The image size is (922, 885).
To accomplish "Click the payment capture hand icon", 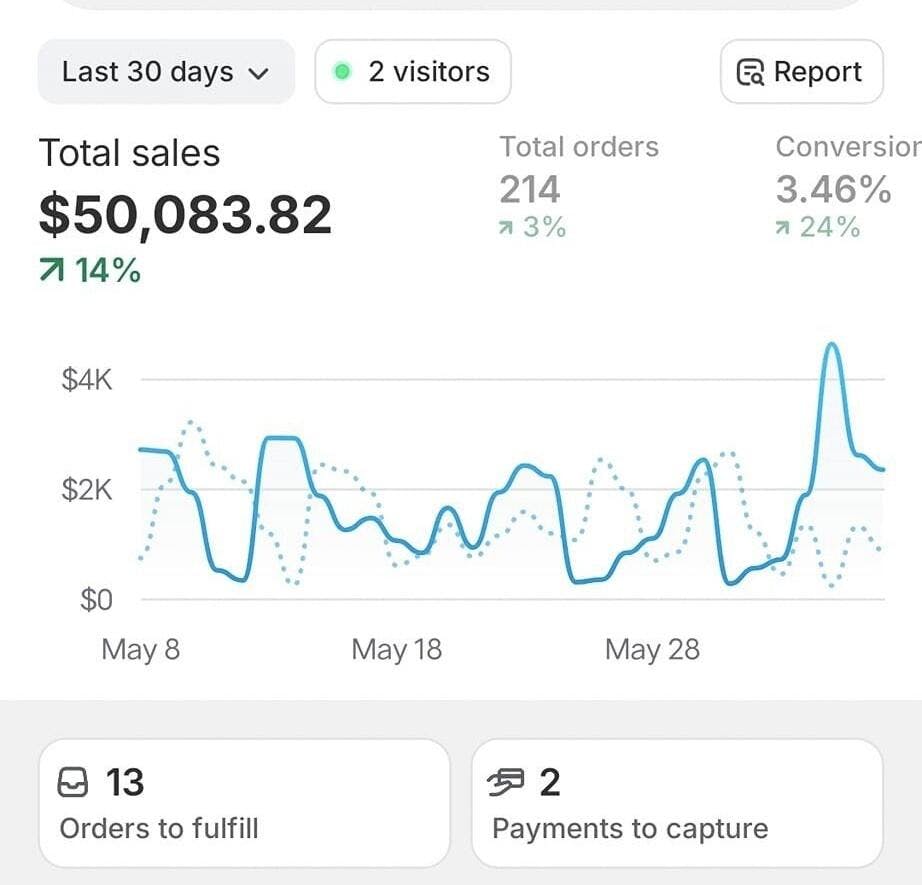I will 508,783.
